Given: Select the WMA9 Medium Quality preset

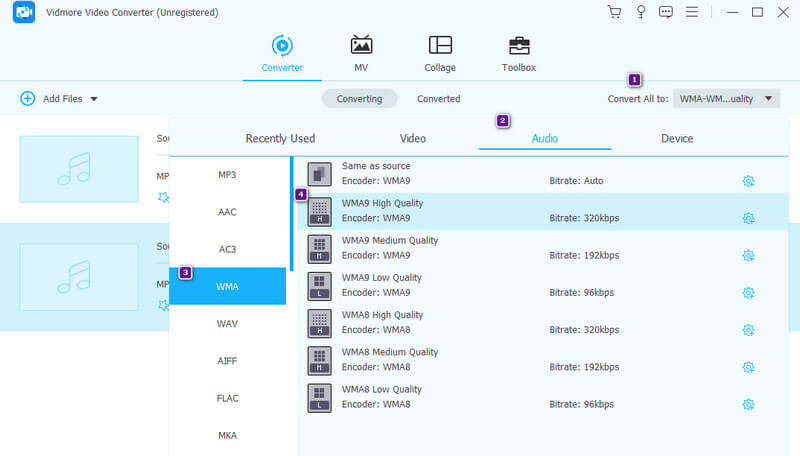Looking at the screenshot, I should [390, 247].
